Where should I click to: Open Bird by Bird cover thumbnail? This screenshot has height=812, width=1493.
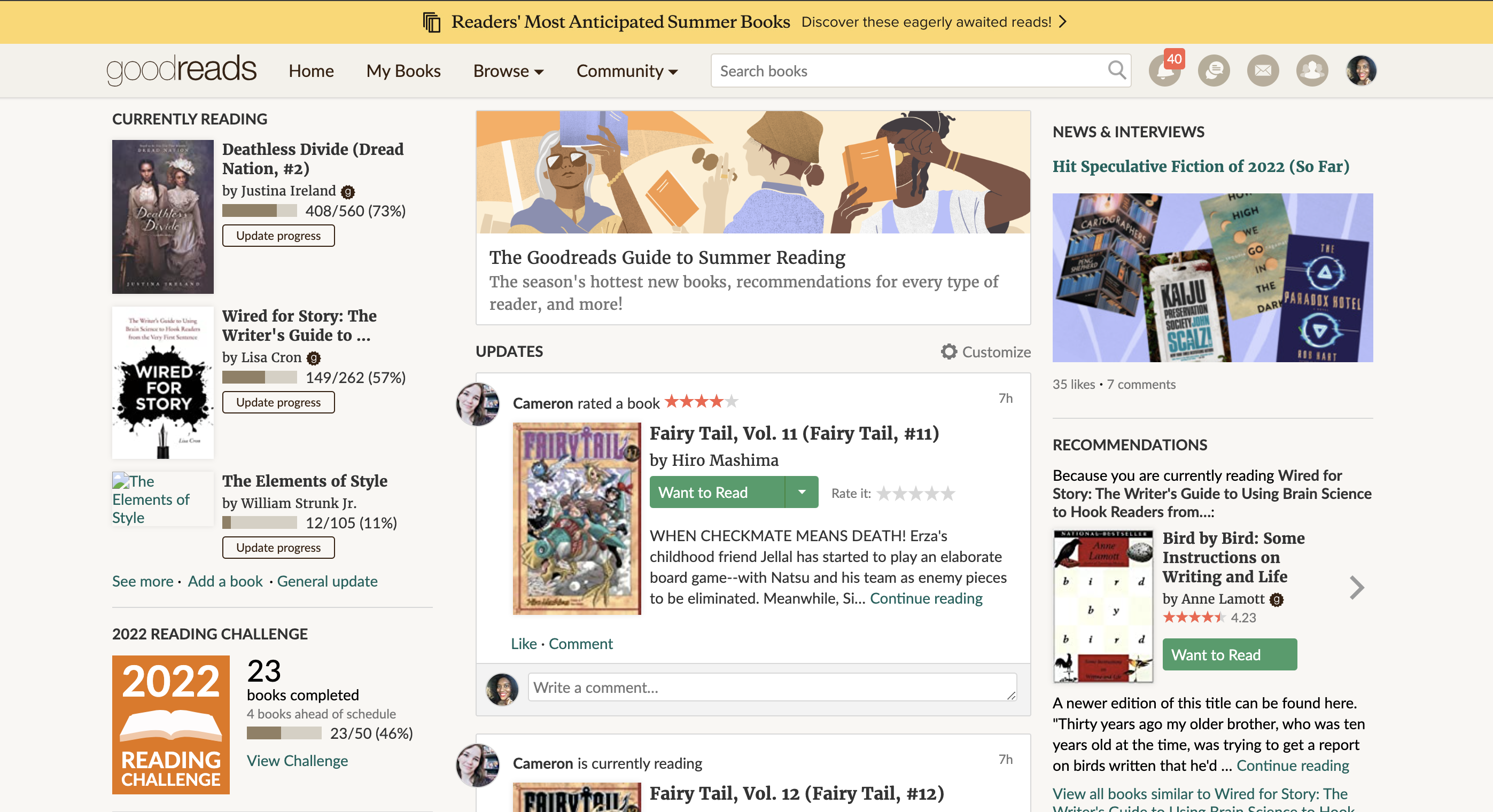tap(1103, 606)
